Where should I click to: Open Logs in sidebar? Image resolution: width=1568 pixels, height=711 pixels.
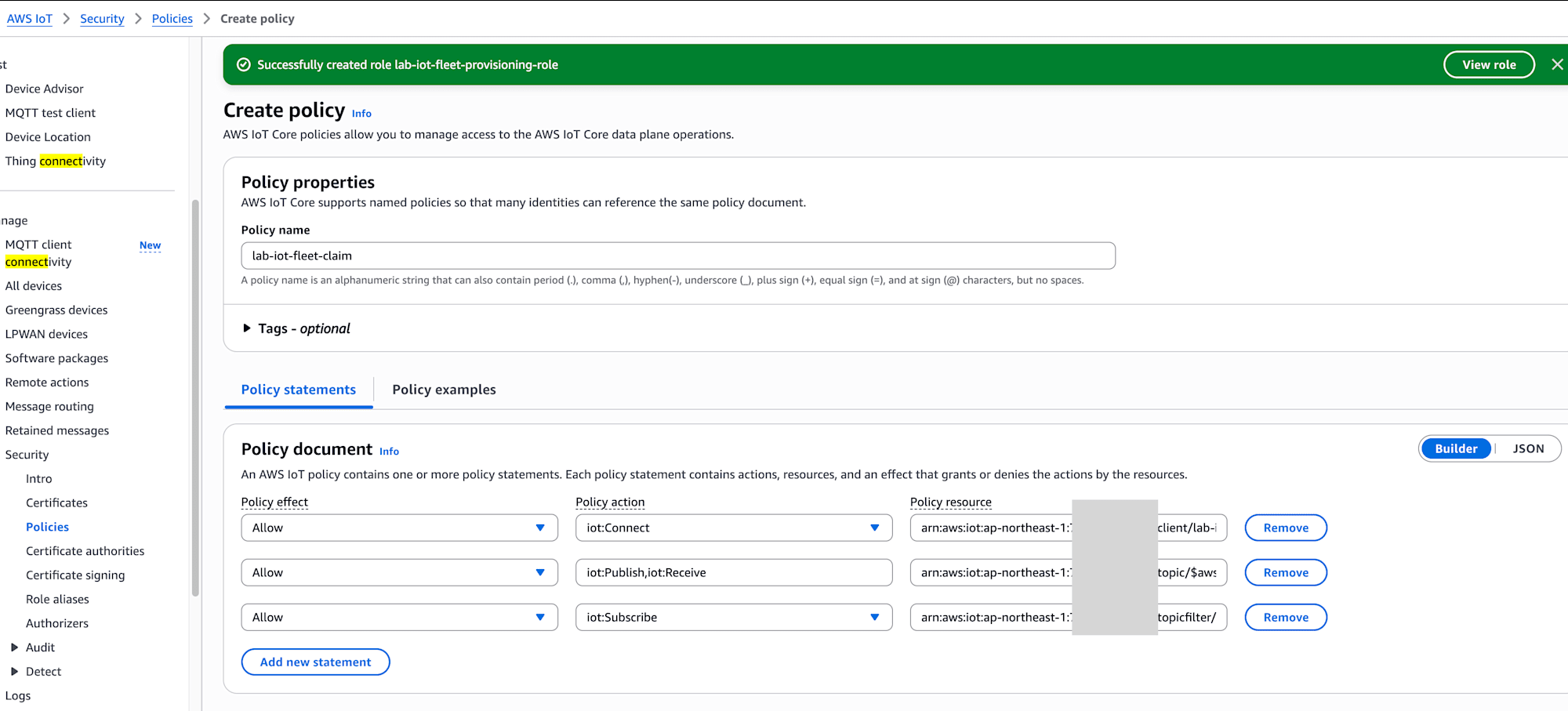pyautogui.click(x=18, y=696)
